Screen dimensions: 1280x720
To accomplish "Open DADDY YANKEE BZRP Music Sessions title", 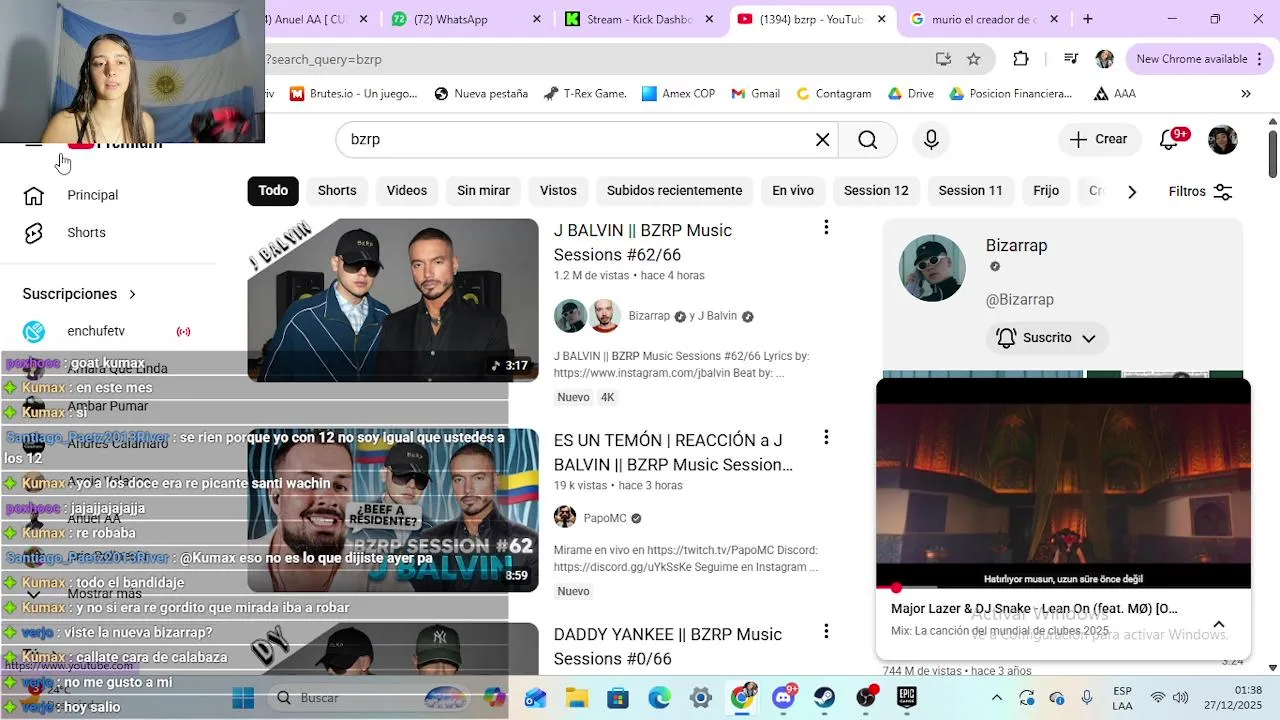I will coord(668,646).
